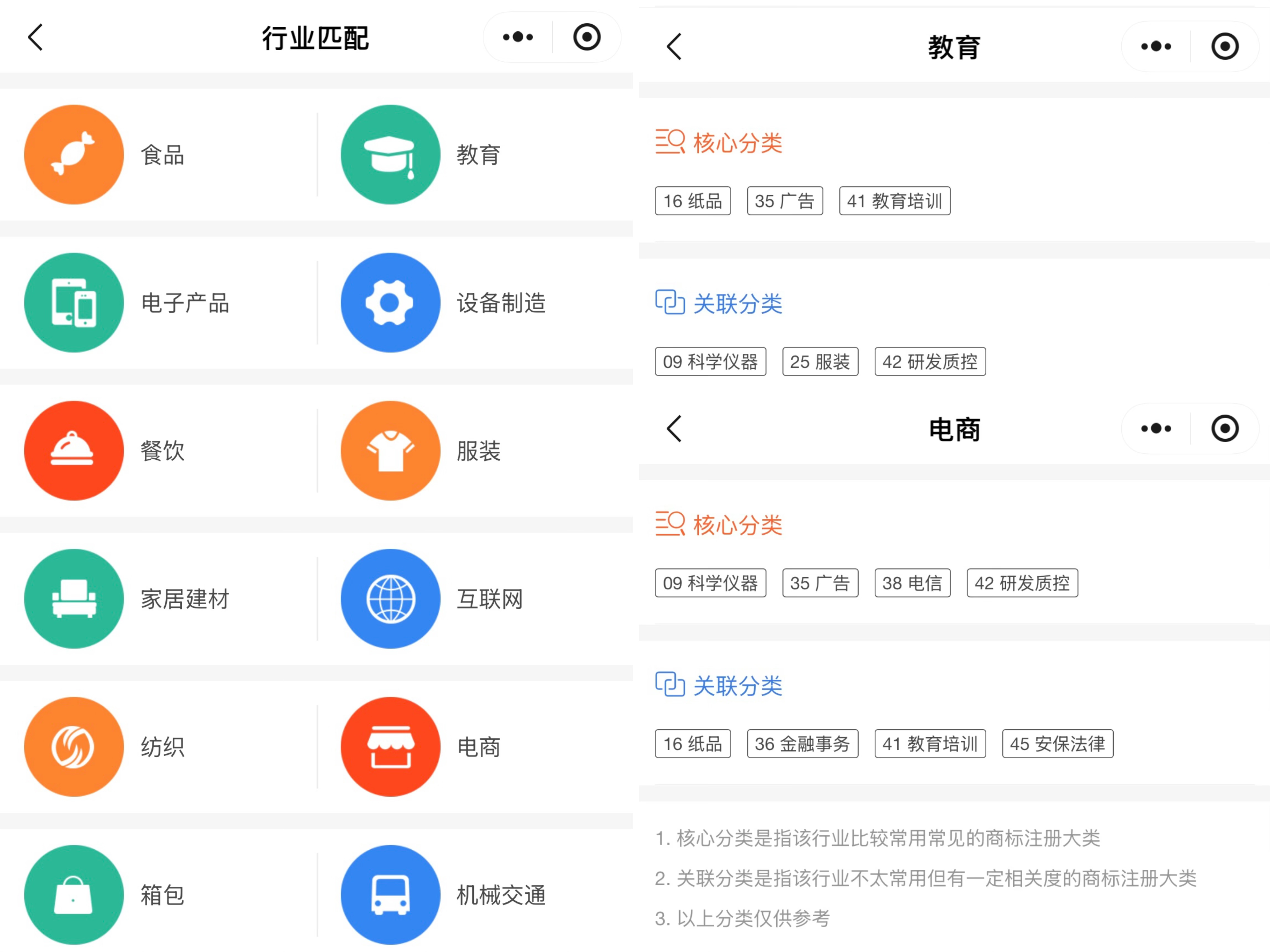This screenshot has height=952, width=1270.
Task: Tap 09 科学仪器 tag in 教育 related
Action: click(x=710, y=361)
